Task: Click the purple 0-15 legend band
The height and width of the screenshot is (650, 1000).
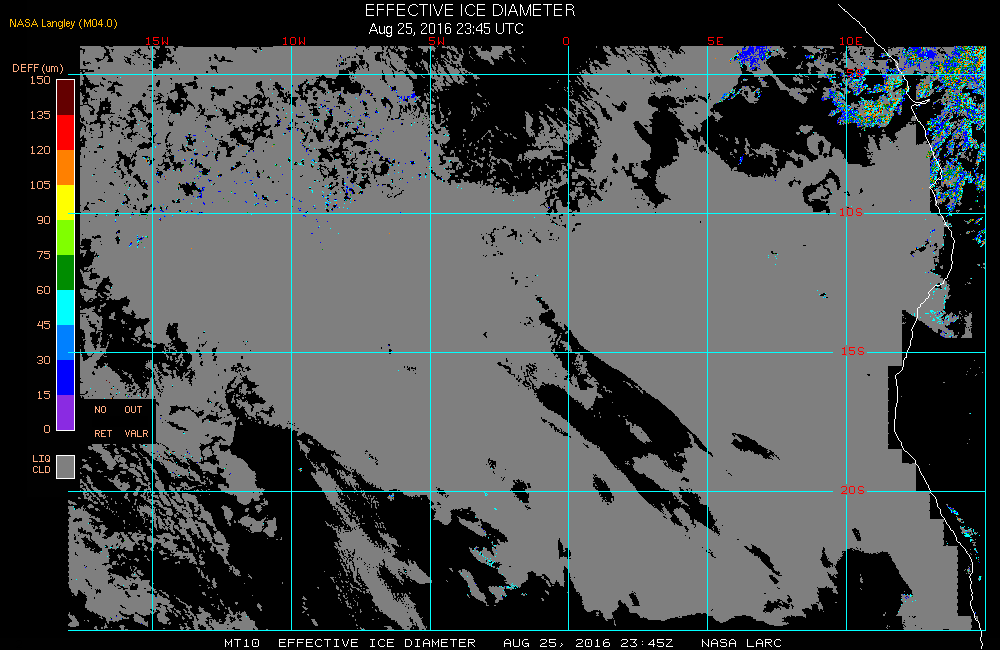Action: coord(66,413)
